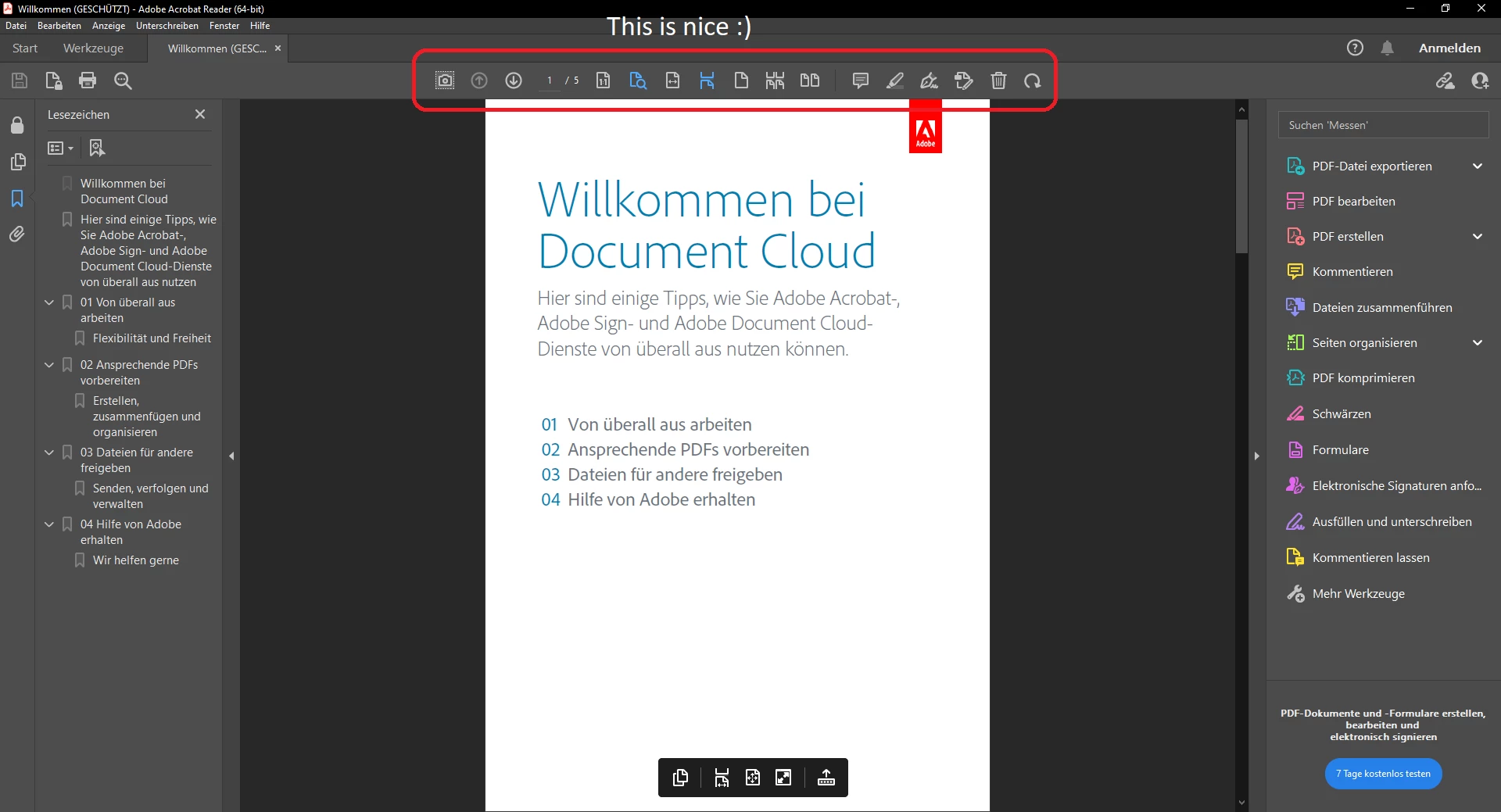Click the stamp tool icon

tap(964, 80)
